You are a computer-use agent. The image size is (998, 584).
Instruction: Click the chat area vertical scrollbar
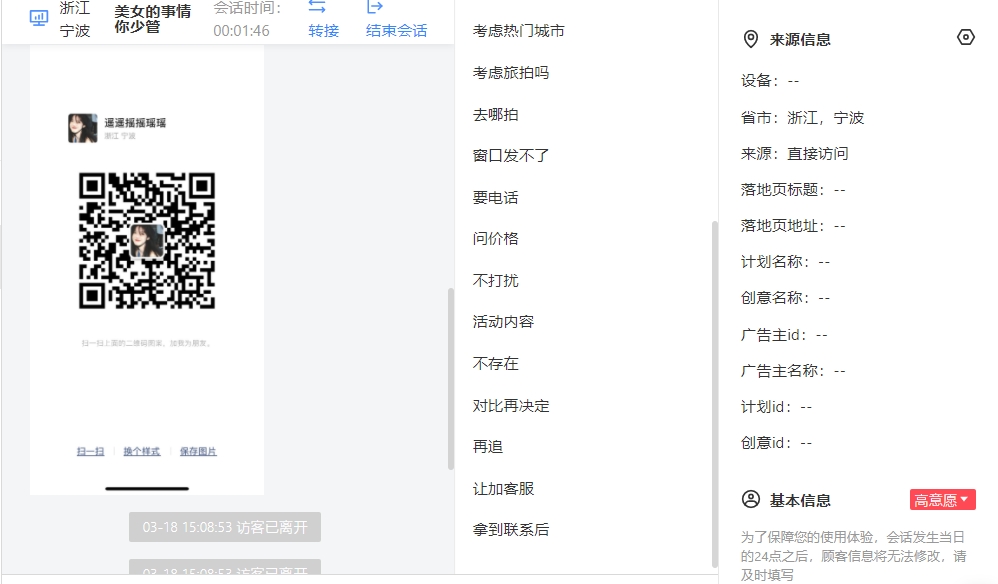point(451,379)
